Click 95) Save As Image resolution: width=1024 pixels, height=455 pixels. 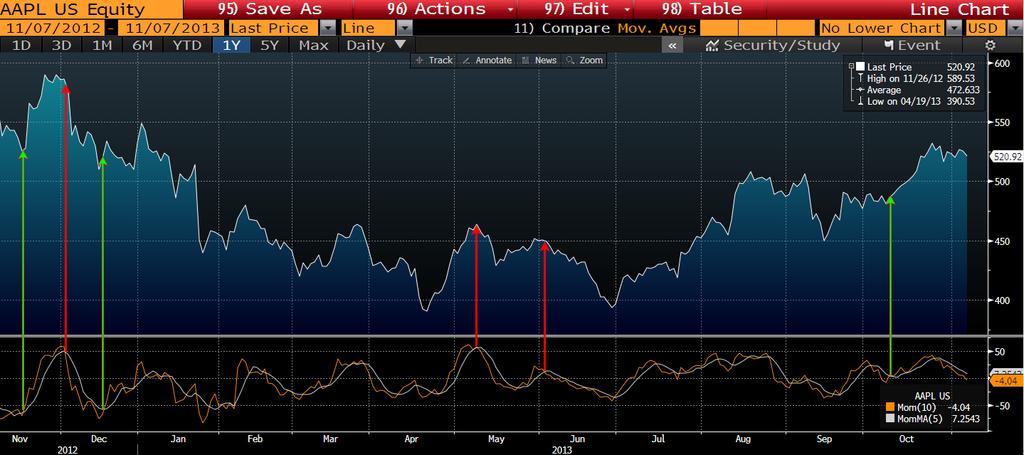pos(268,9)
